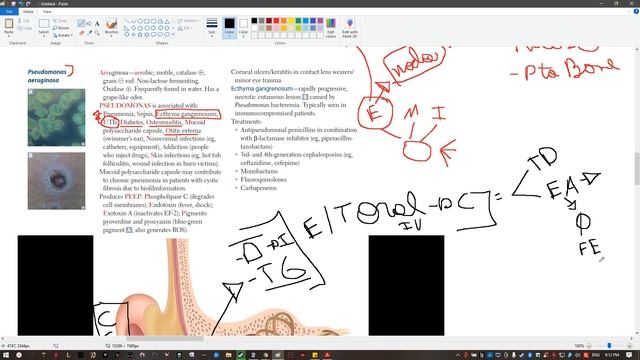Choose the Line shape
The image size is (640, 360).
pyautogui.click(x=127, y=21)
